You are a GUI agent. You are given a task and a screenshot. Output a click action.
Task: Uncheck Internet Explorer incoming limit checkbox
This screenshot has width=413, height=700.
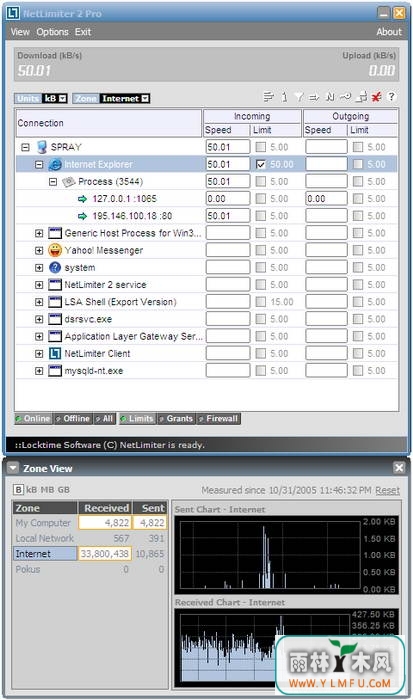[261, 164]
